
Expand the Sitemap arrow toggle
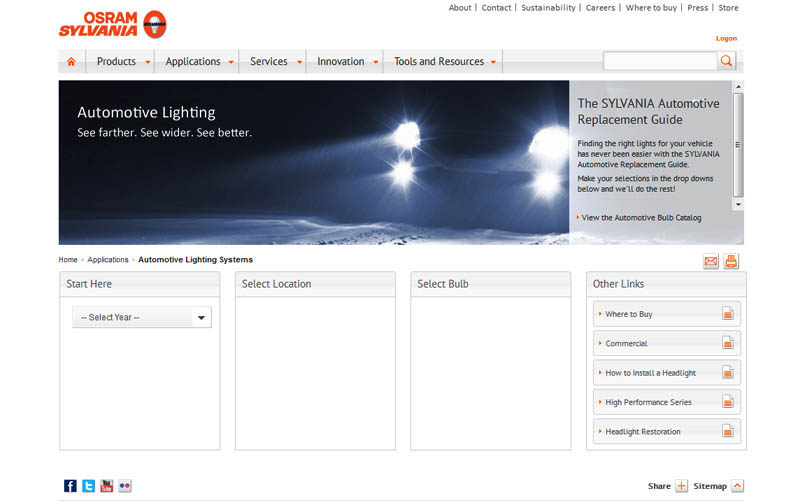(x=737, y=486)
